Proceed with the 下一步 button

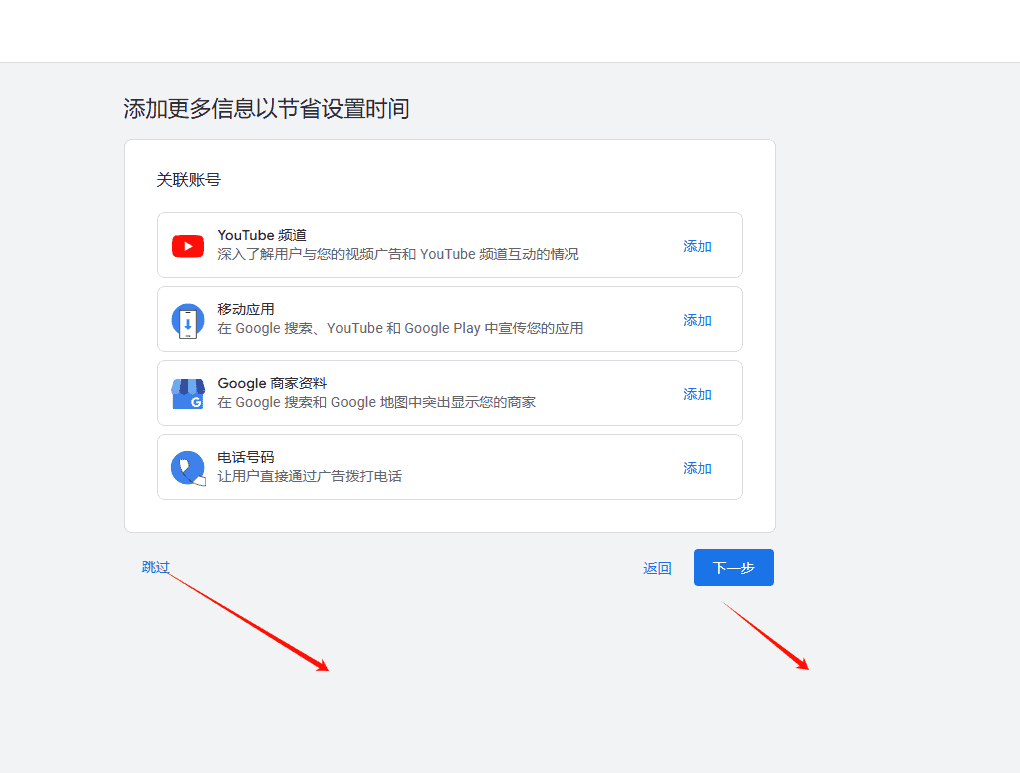point(734,567)
